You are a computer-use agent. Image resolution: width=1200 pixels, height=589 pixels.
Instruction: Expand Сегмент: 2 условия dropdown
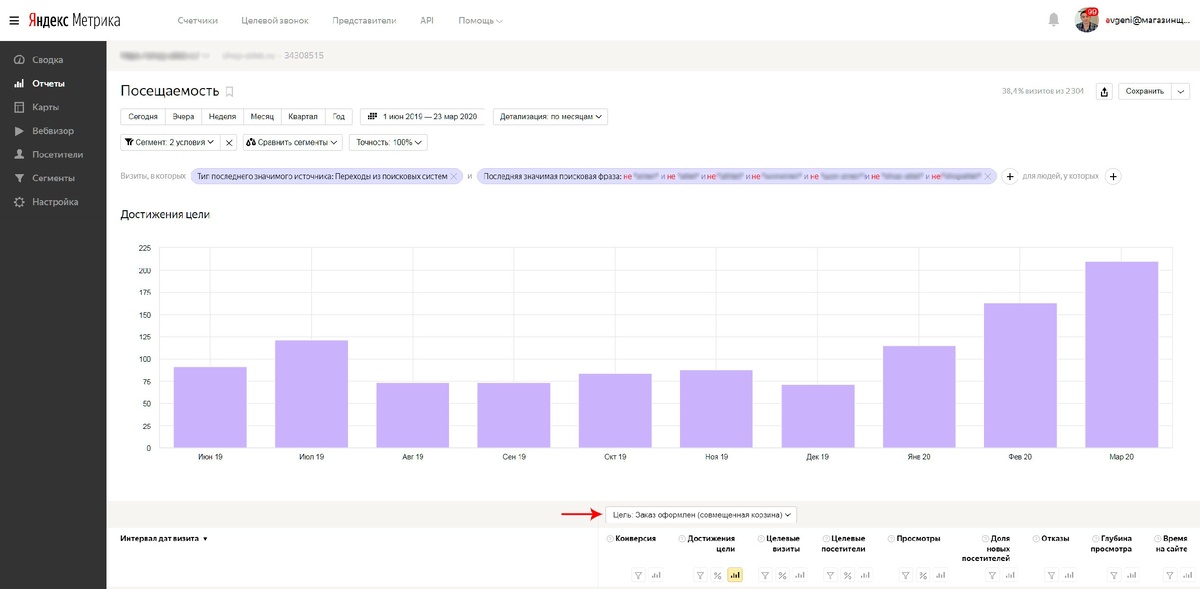[168, 142]
